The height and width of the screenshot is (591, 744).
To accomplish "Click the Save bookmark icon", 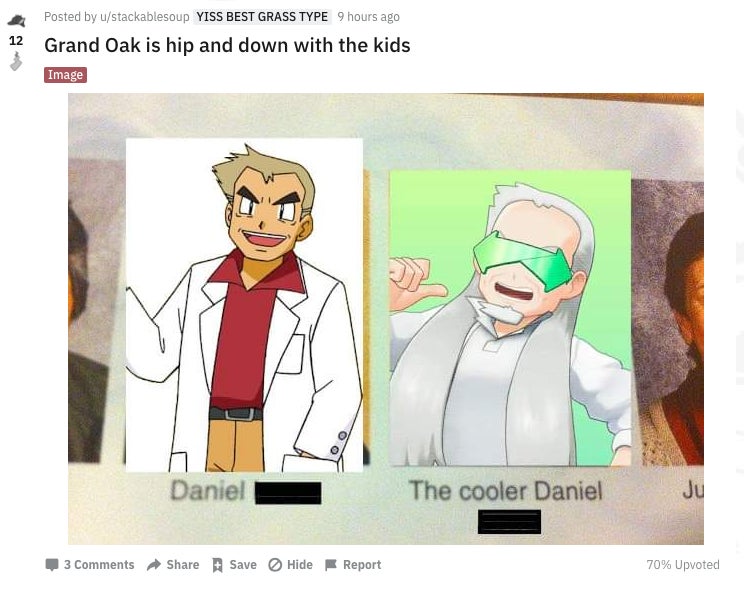I will tap(217, 565).
